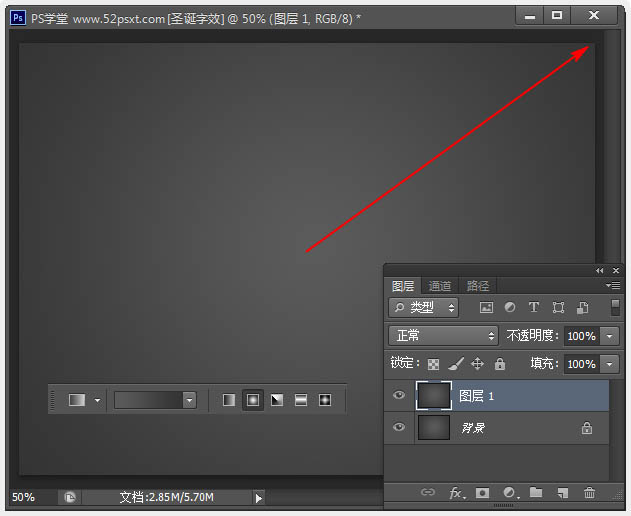
Task: Filter layers by smart object icon
Action: (x=582, y=308)
